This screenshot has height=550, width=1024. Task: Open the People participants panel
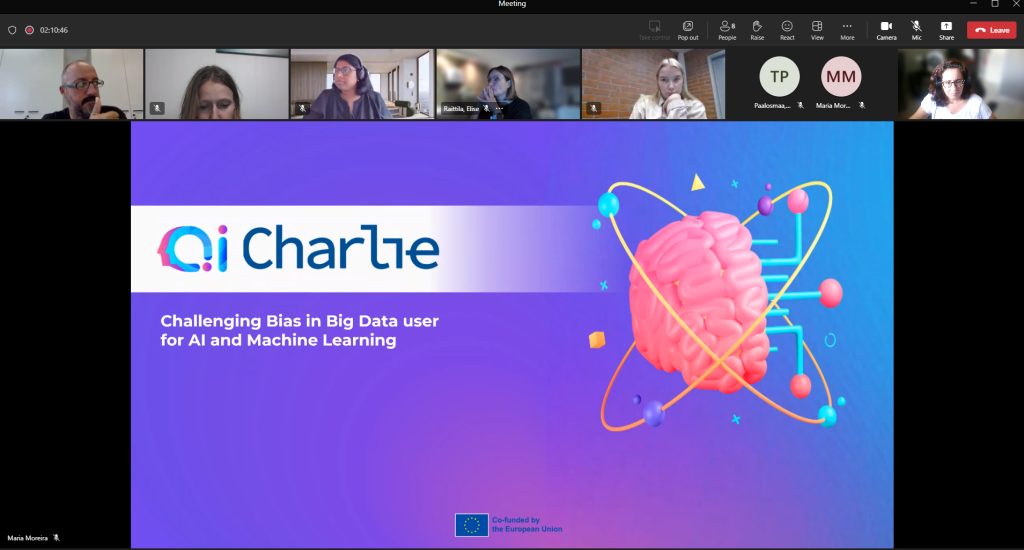(x=727, y=28)
